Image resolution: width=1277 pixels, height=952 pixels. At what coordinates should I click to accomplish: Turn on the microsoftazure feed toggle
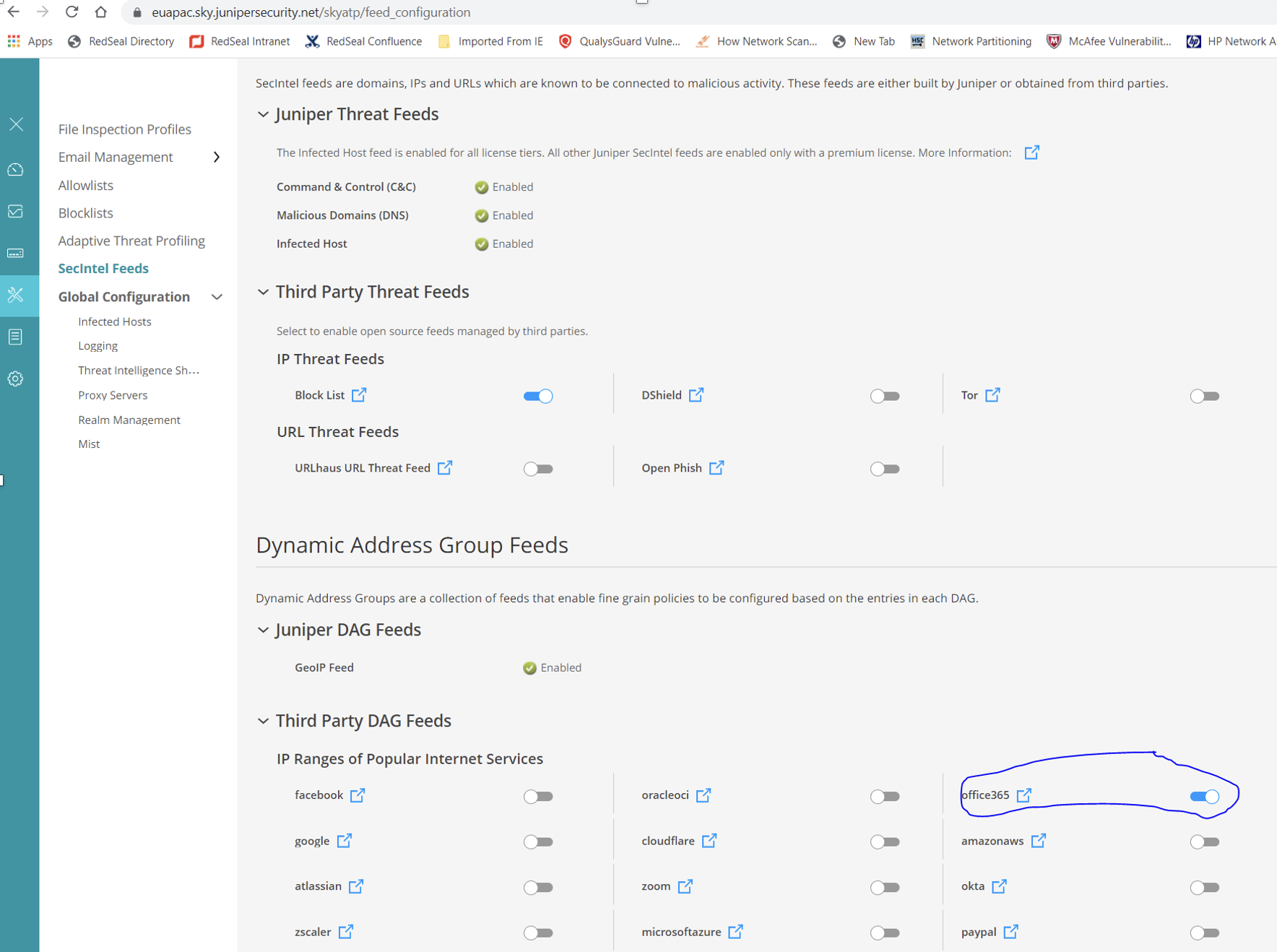pyautogui.click(x=885, y=932)
